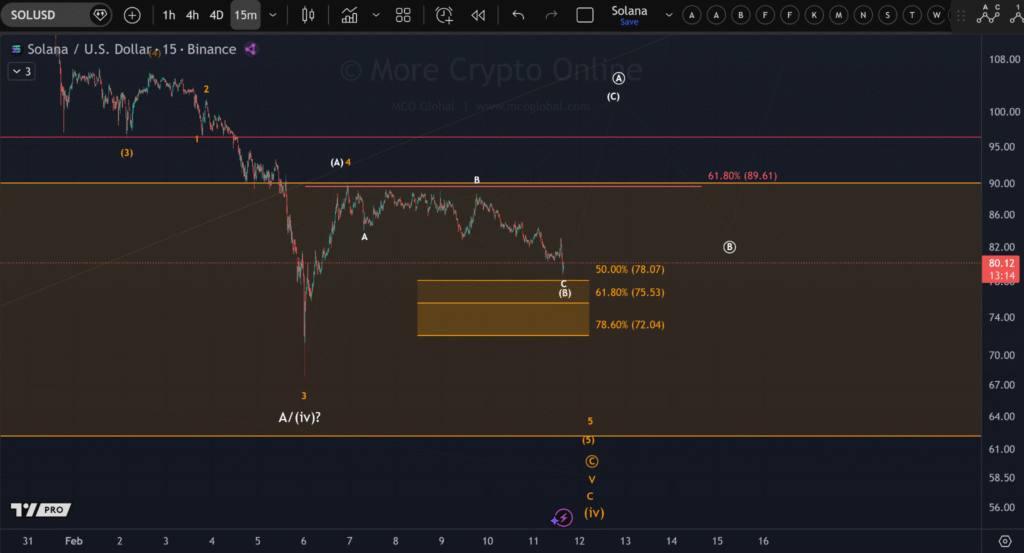Click the 61.80% (75.53) fib label
The image size is (1024, 553).
630,292
